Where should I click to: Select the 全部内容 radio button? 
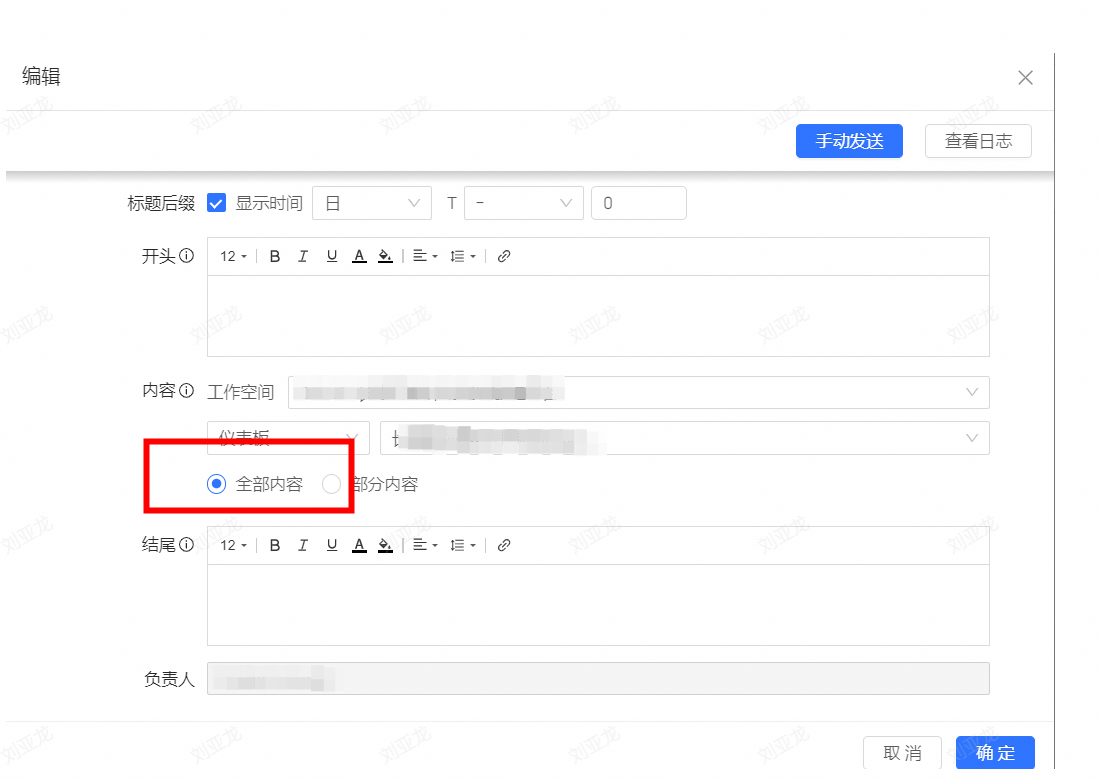tap(216, 484)
